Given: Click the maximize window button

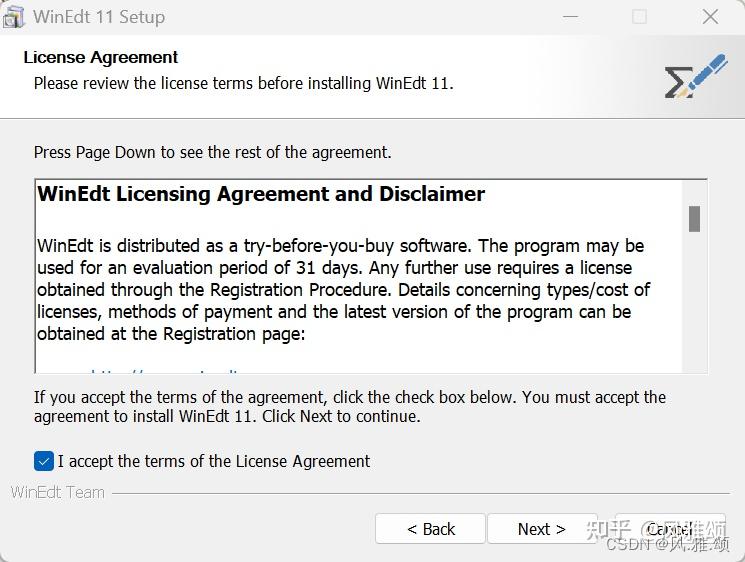Looking at the screenshot, I should tap(640, 17).
